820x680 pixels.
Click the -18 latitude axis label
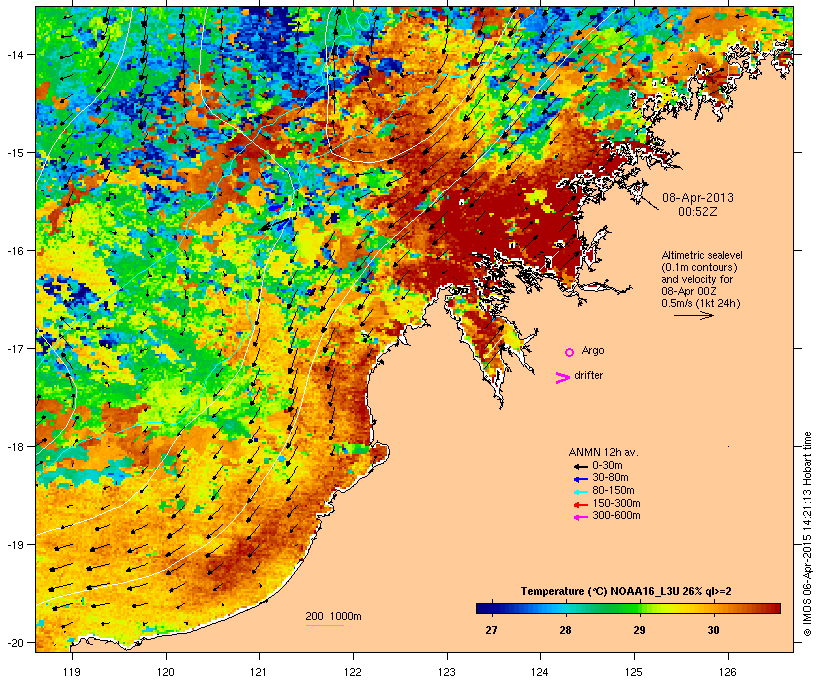(x=14, y=446)
